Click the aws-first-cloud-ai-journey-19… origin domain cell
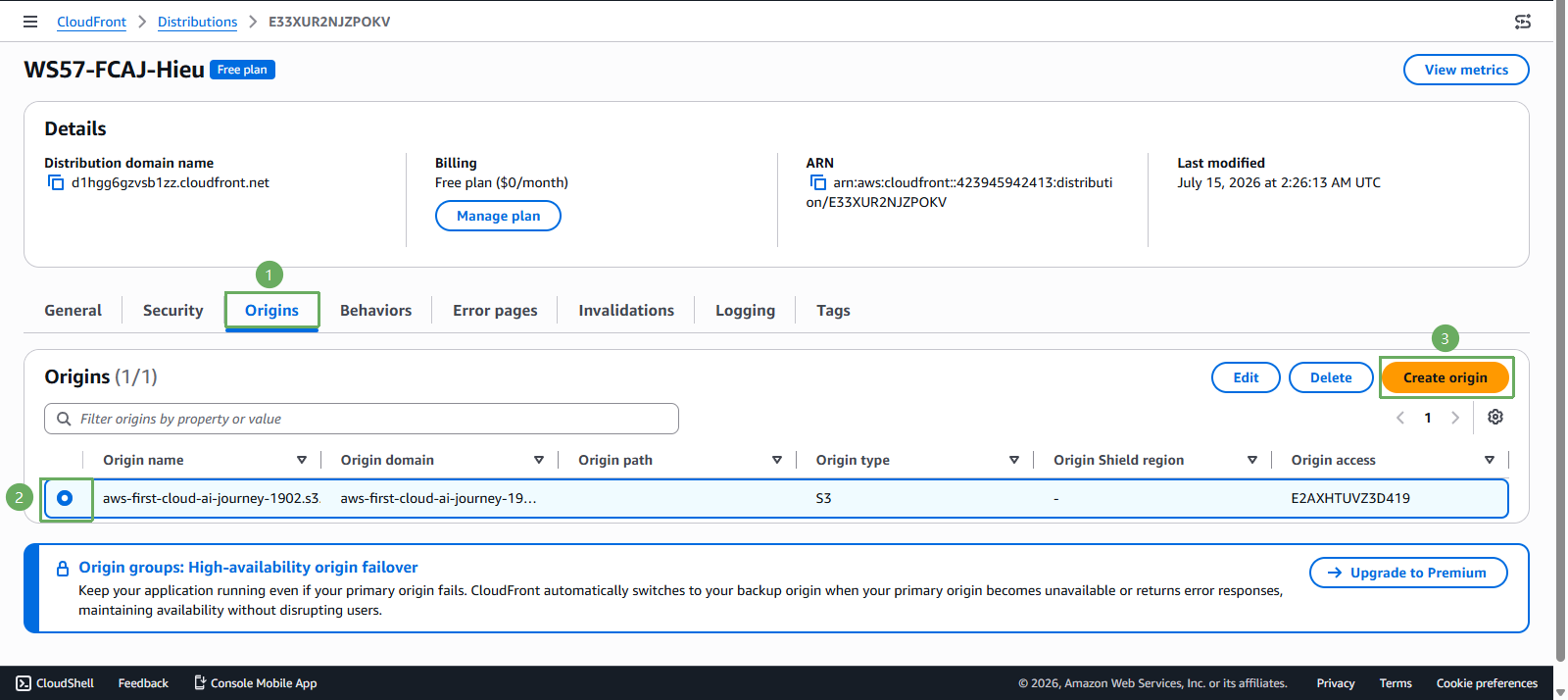This screenshot has height=700, width=1568. 438,498
